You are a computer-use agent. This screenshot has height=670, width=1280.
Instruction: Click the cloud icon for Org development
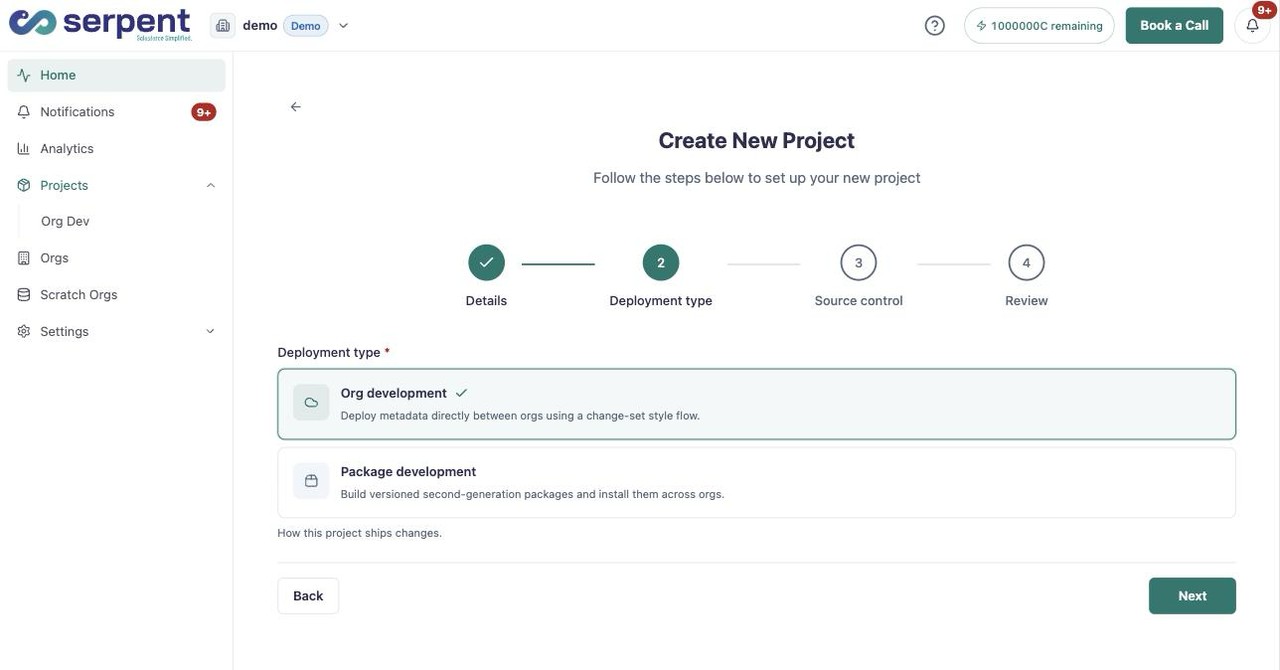point(311,402)
